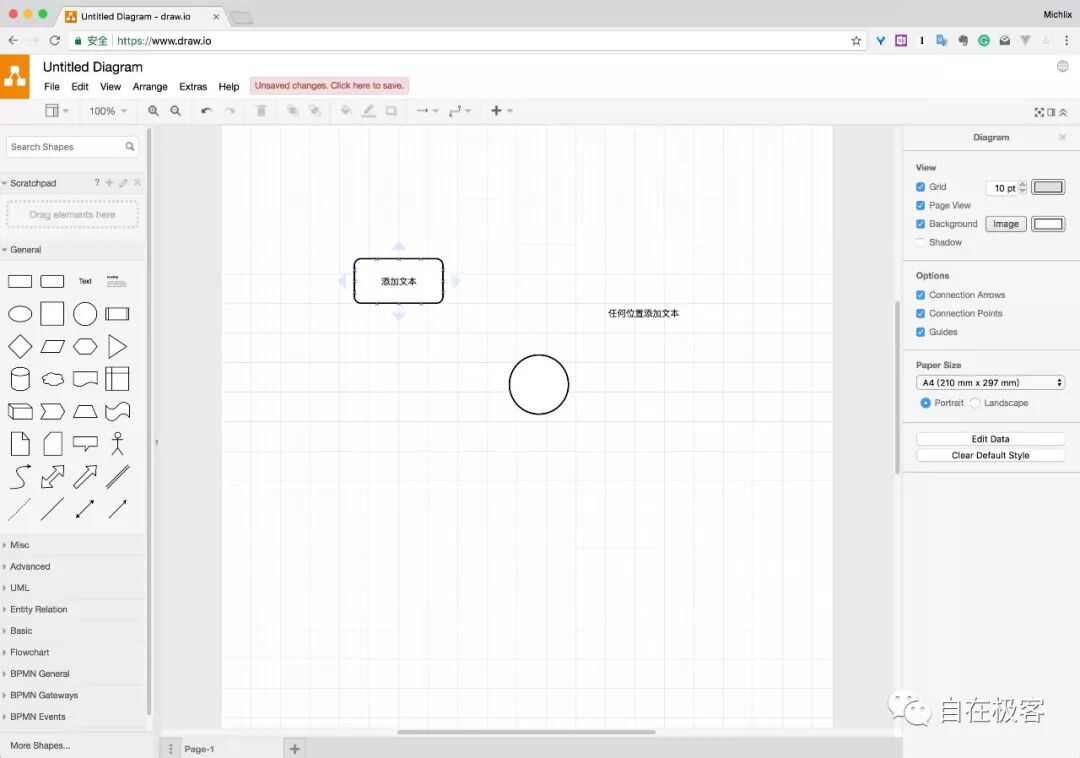Image resolution: width=1080 pixels, height=758 pixels.
Task: Open the Arrange menu
Action: (150, 87)
